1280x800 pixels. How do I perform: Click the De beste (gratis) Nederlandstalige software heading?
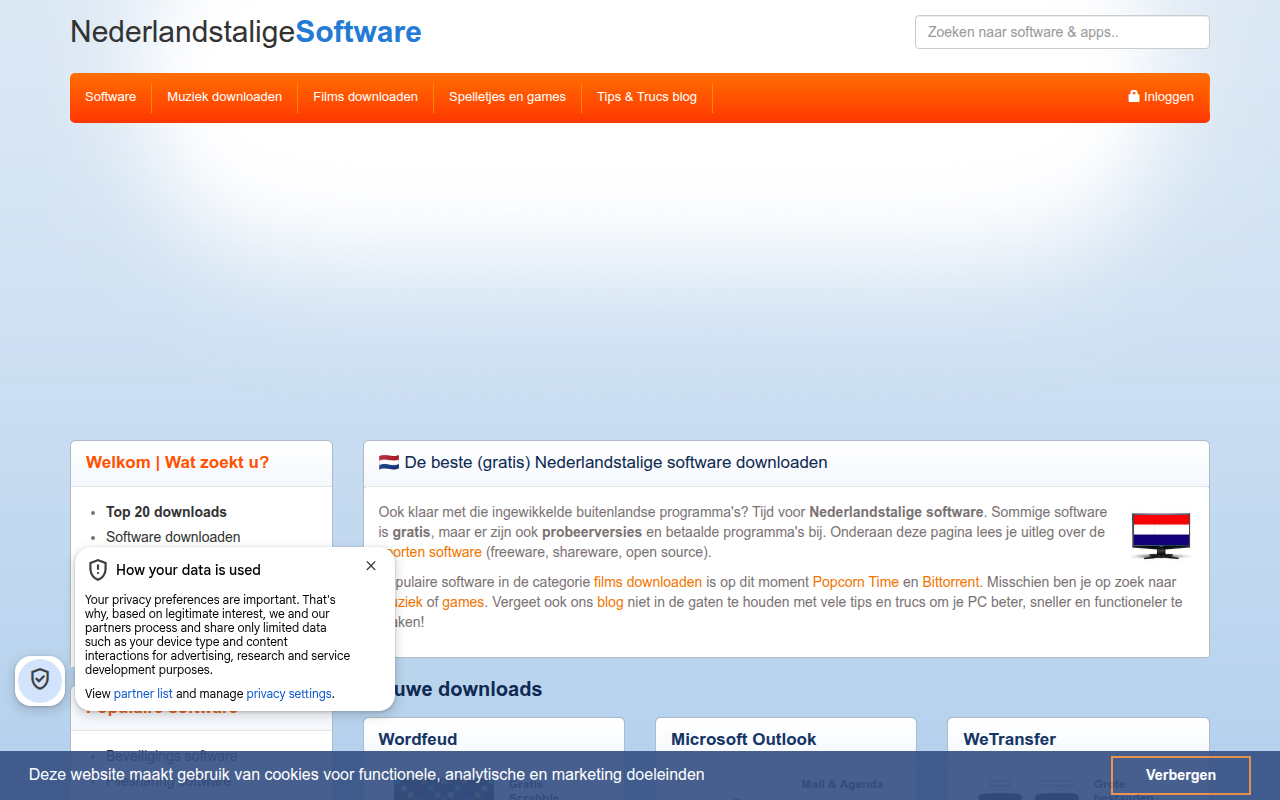[603, 462]
